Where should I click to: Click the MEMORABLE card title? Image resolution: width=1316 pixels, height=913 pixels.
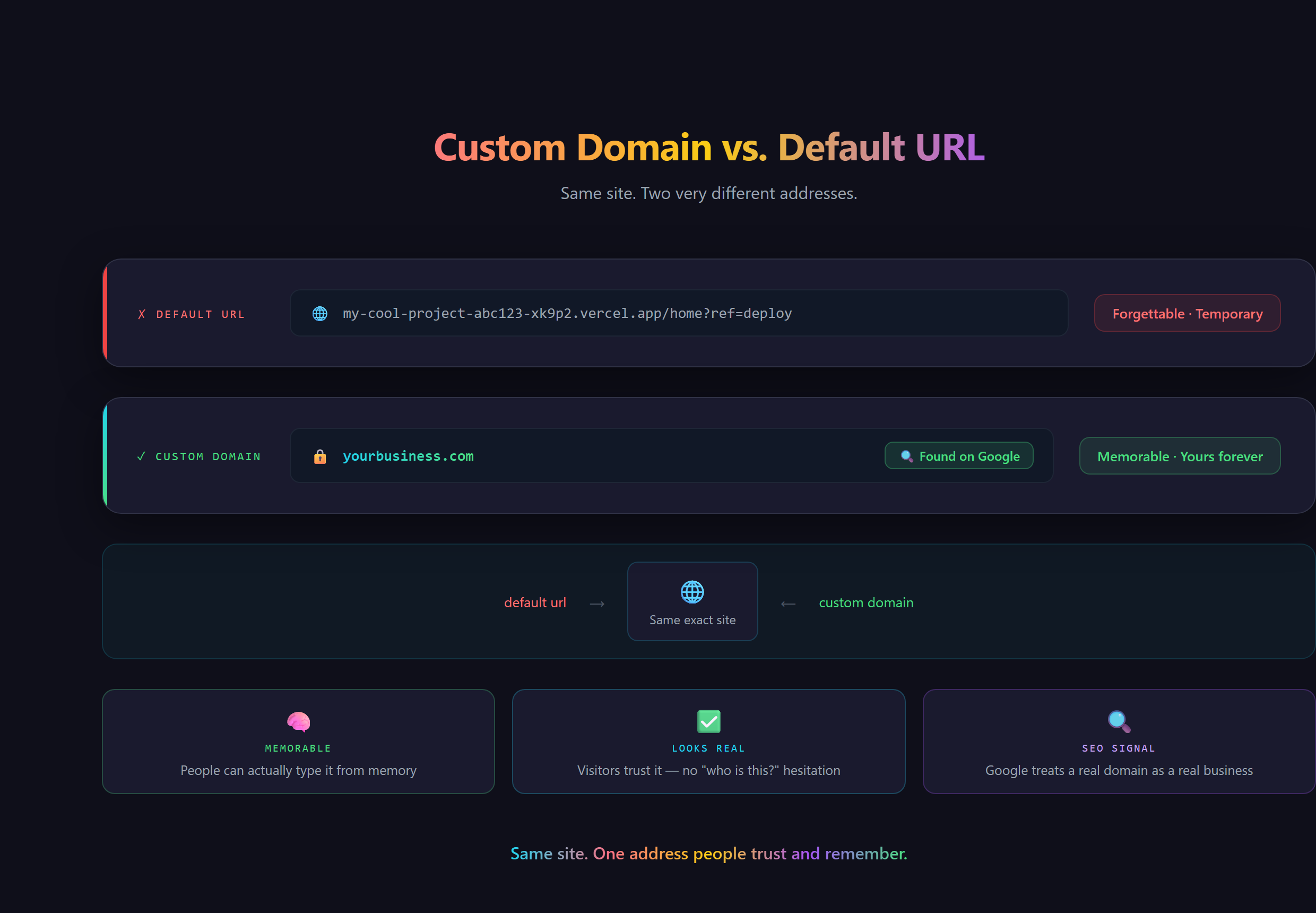[x=299, y=748]
